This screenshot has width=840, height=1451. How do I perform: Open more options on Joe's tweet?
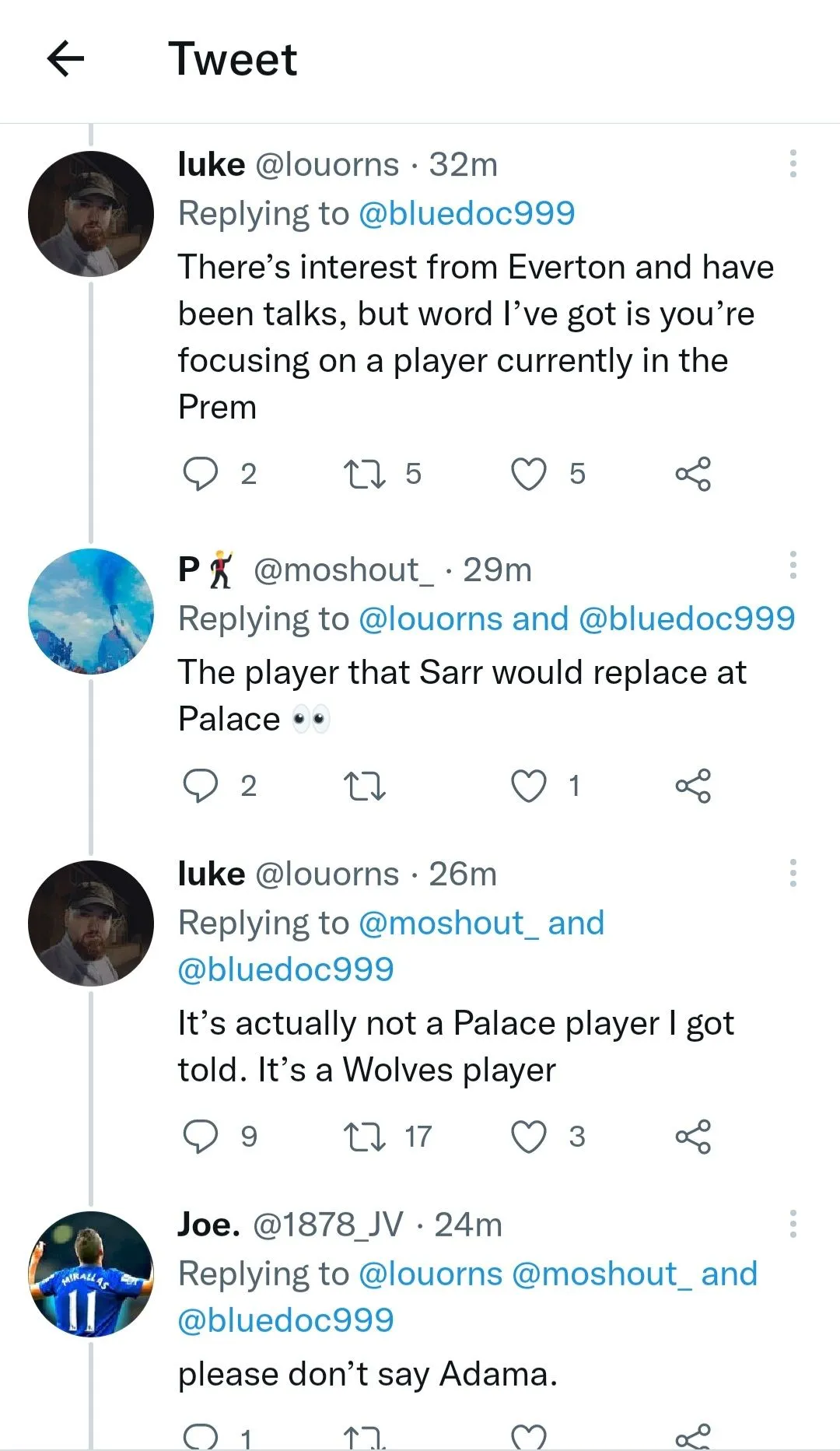793,1224
